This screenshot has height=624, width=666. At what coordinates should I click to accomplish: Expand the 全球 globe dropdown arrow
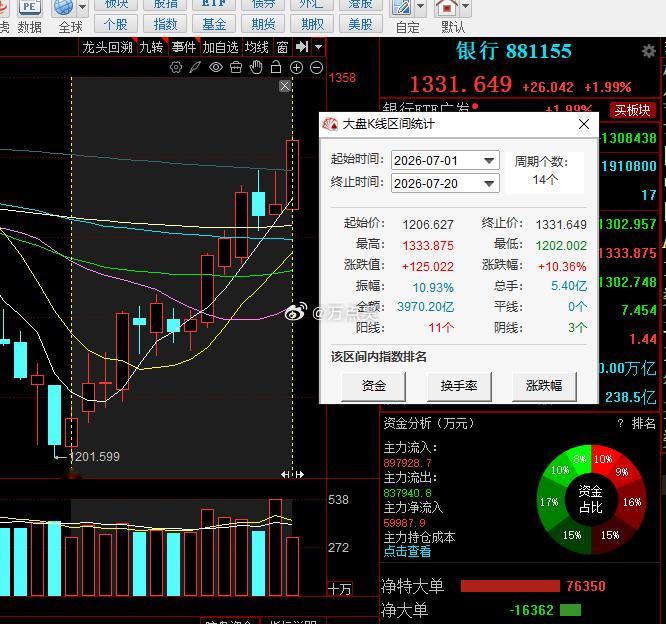(82, 7)
